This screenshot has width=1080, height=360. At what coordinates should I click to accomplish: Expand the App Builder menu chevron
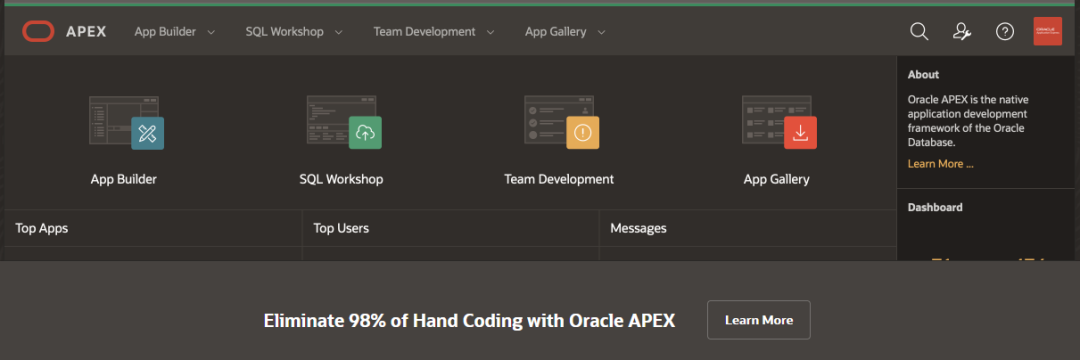tap(211, 32)
